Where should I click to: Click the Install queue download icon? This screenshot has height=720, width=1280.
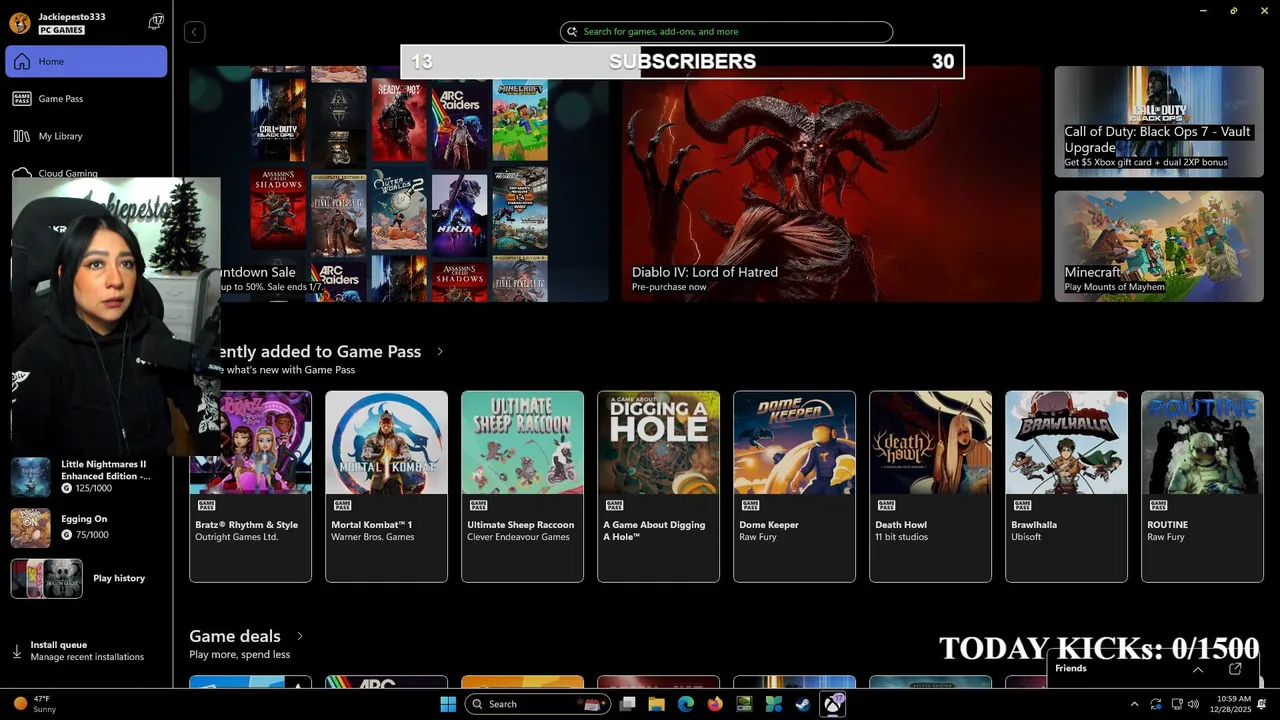16,651
